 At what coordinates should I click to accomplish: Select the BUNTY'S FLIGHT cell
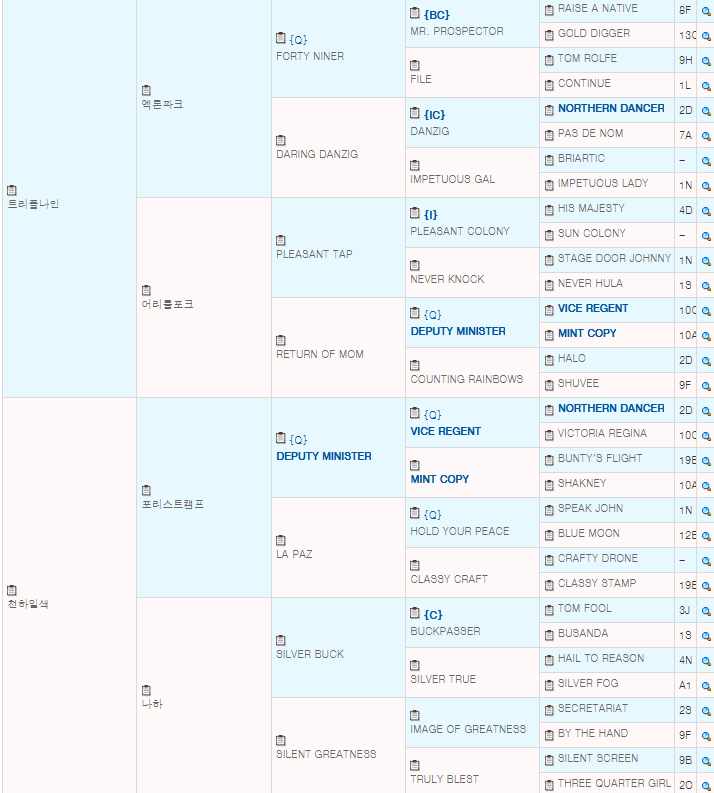tap(607, 460)
